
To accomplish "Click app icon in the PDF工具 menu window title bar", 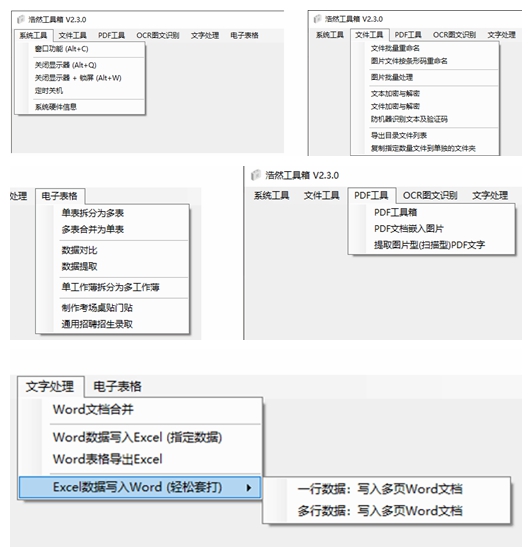I will click(256, 175).
